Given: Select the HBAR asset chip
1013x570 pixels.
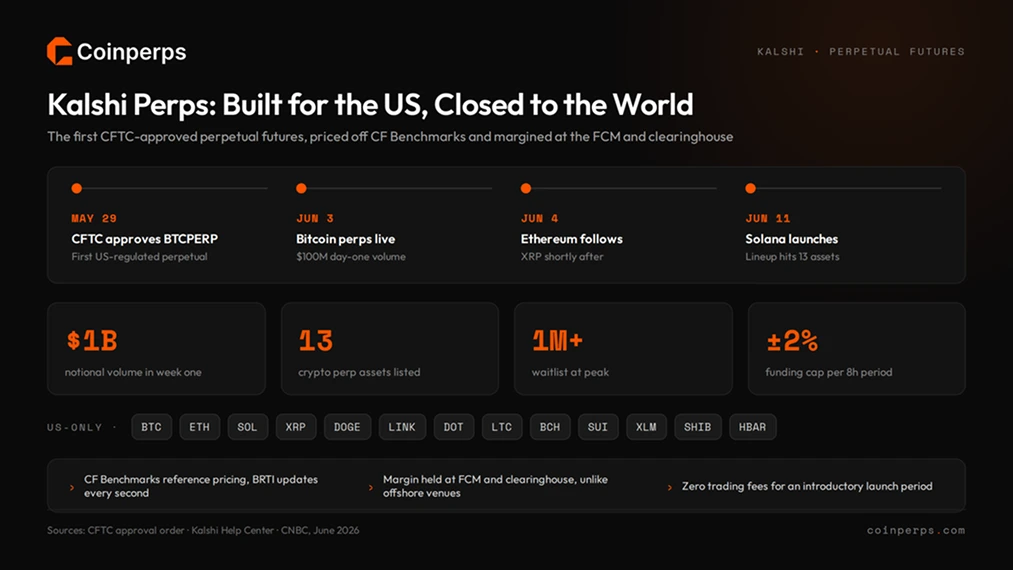Looking at the screenshot, I should click(x=753, y=427).
